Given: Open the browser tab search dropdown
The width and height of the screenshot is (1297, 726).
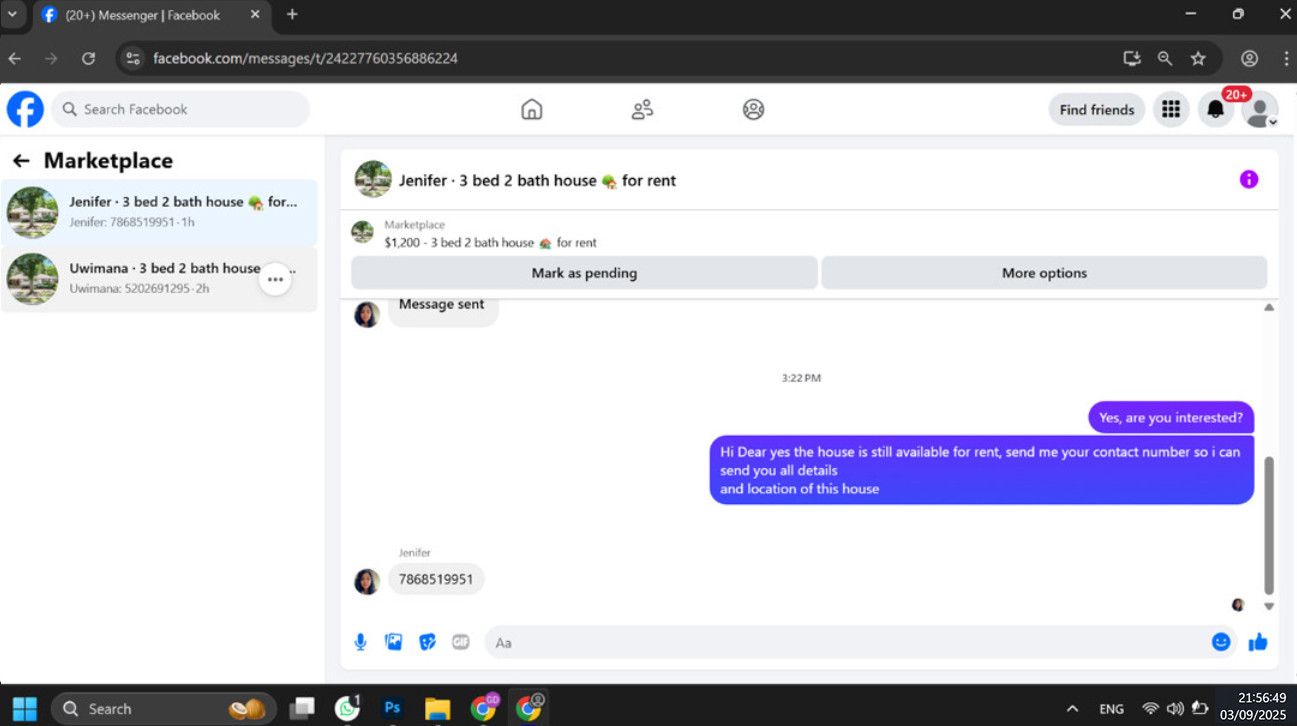Looking at the screenshot, I should 13,15.
